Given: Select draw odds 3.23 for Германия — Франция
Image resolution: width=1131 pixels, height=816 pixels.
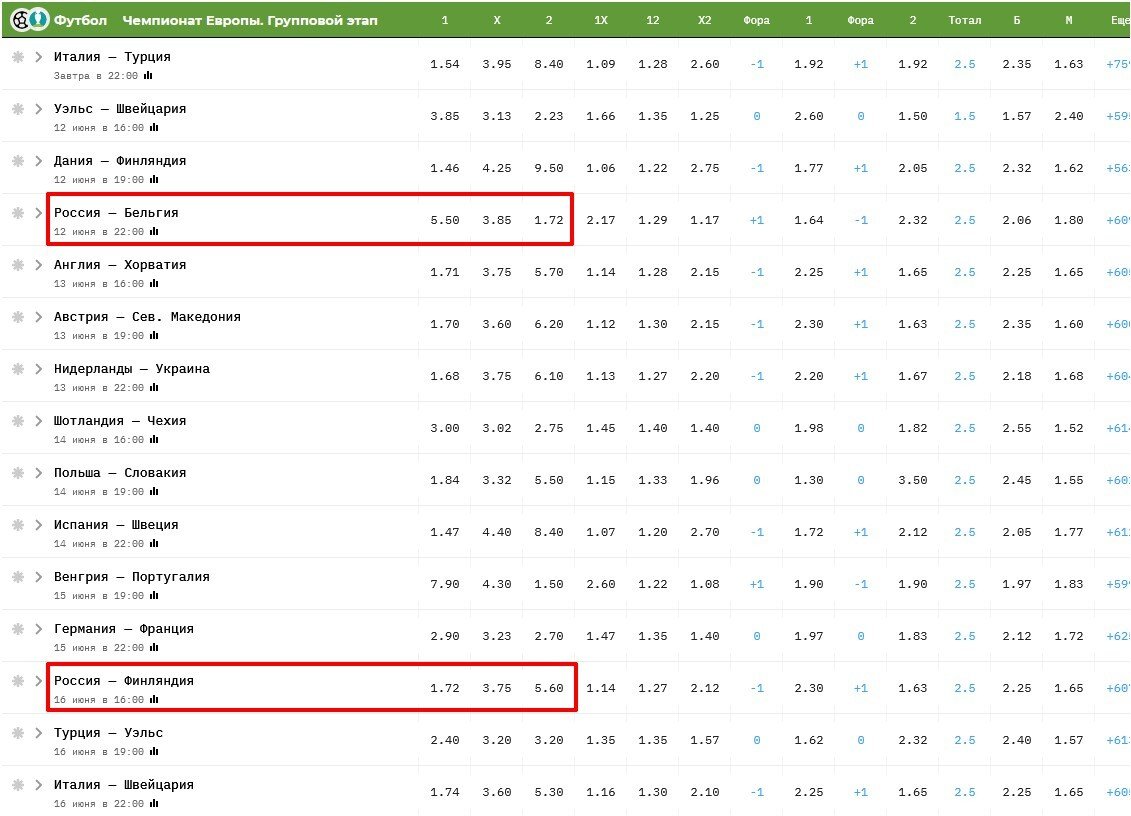Looking at the screenshot, I should tap(497, 636).
